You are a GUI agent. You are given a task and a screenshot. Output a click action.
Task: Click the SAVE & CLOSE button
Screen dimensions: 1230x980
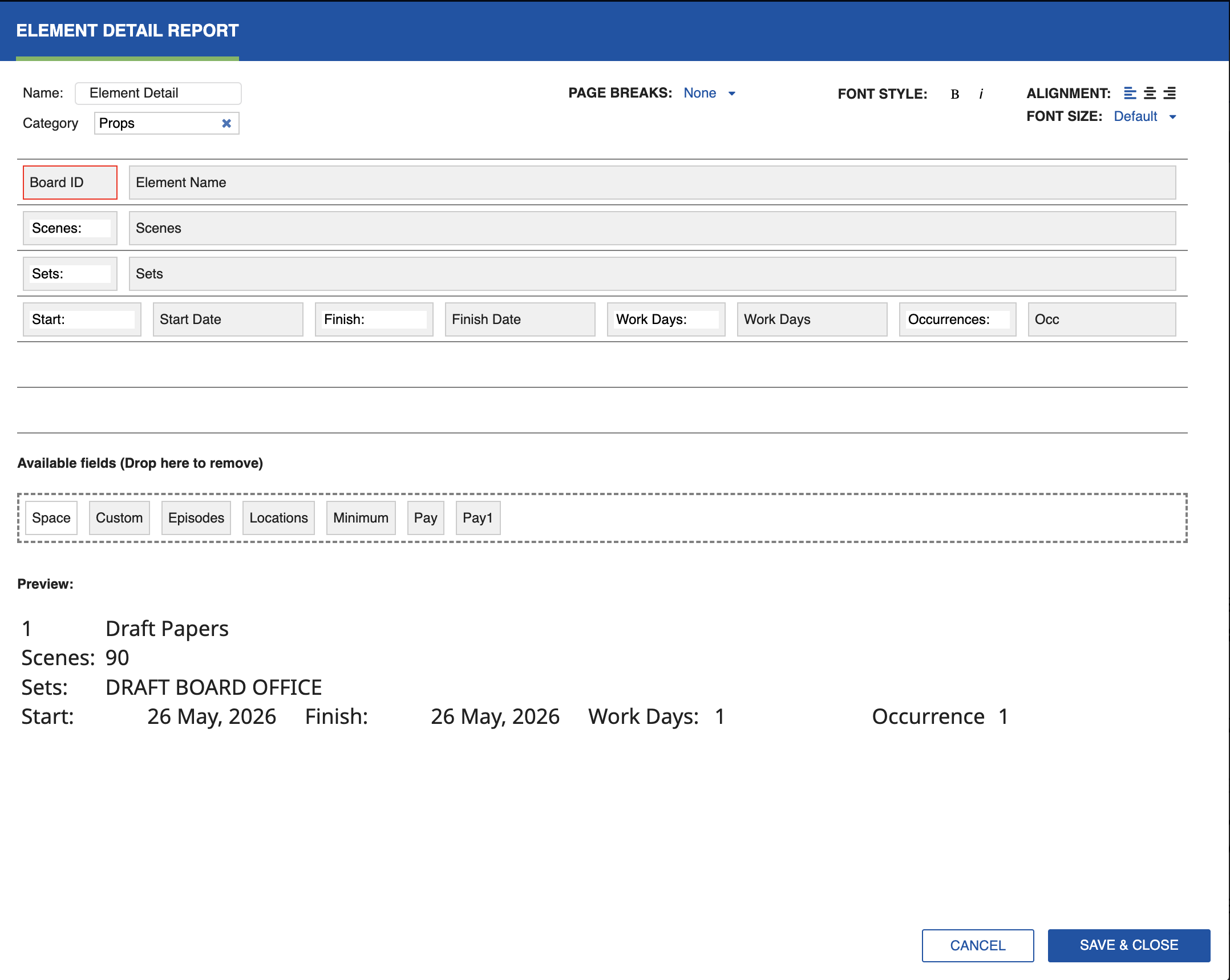[1128, 945]
